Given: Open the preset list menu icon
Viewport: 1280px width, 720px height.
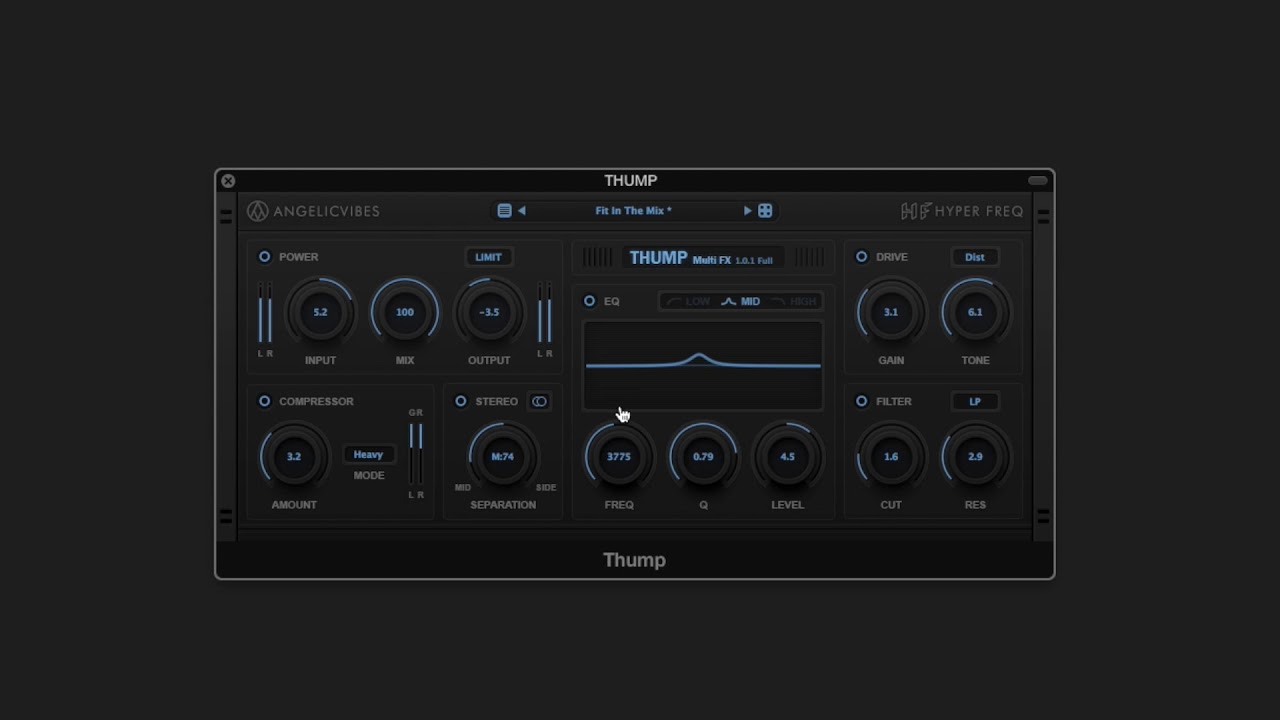Looking at the screenshot, I should pyautogui.click(x=504, y=211).
